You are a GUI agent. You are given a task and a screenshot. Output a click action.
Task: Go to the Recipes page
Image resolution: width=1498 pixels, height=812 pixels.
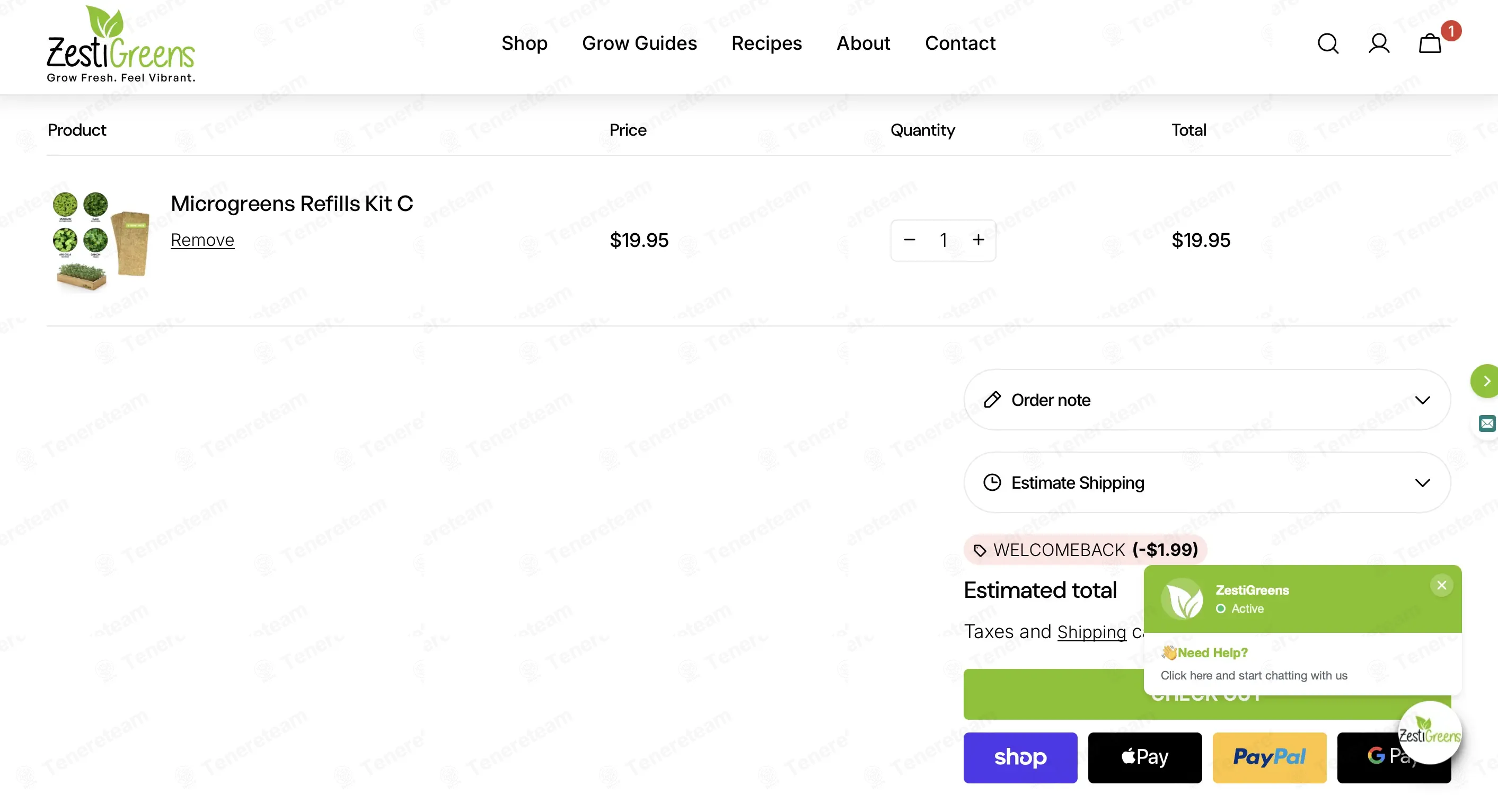click(766, 43)
